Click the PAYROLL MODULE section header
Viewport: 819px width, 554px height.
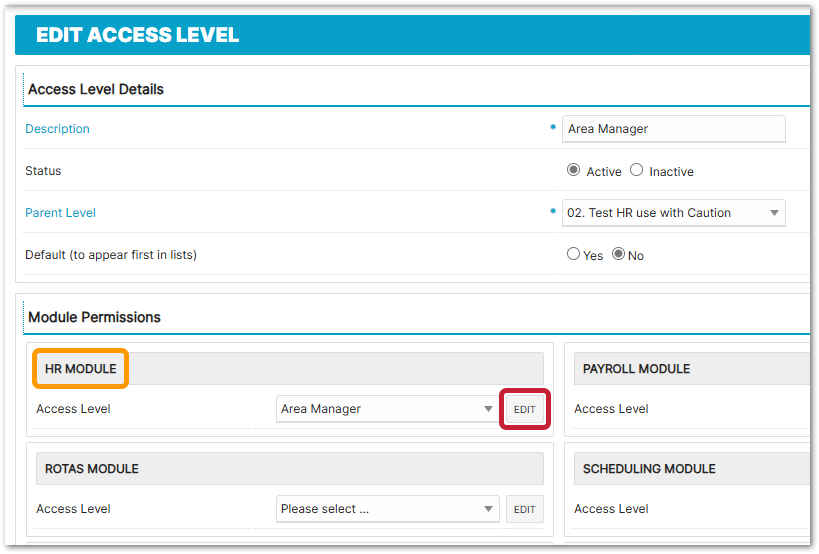[x=636, y=369]
